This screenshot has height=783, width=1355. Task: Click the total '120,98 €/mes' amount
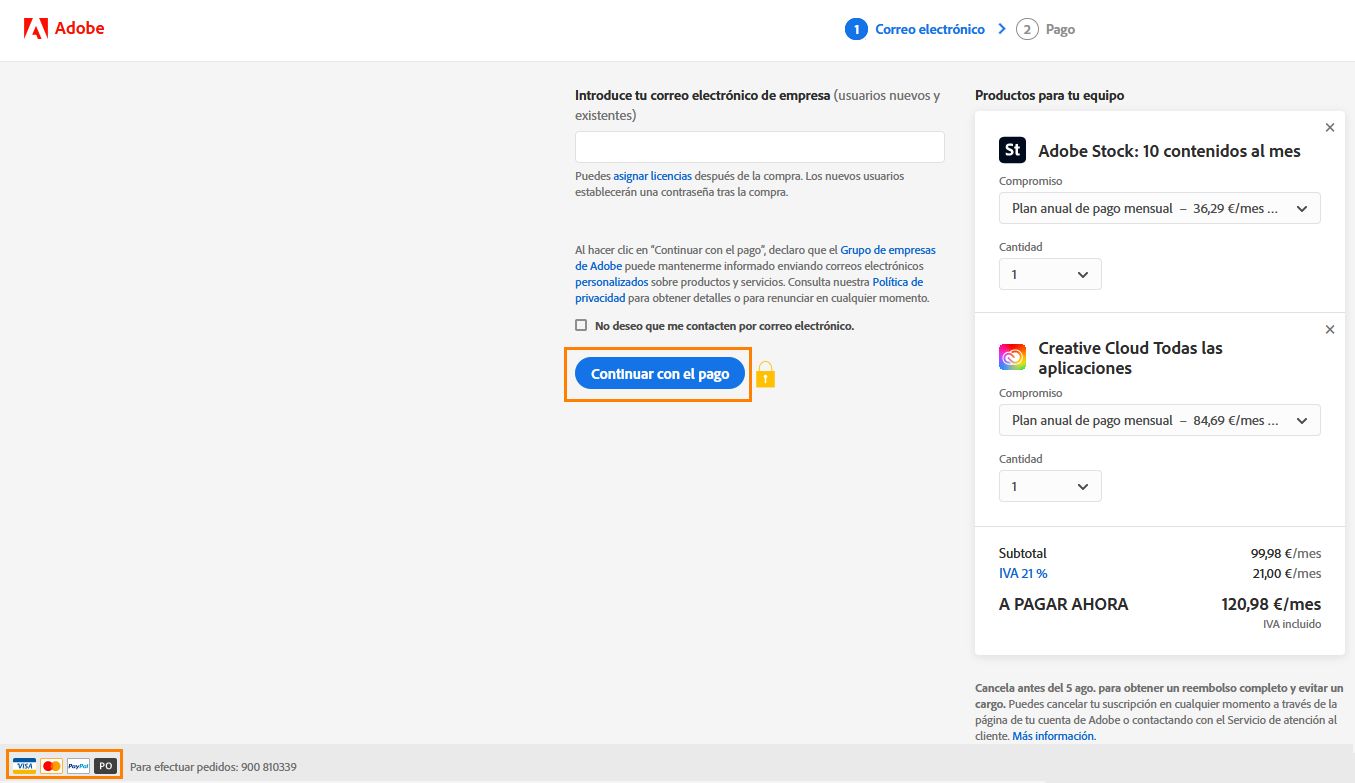click(x=1271, y=604)
